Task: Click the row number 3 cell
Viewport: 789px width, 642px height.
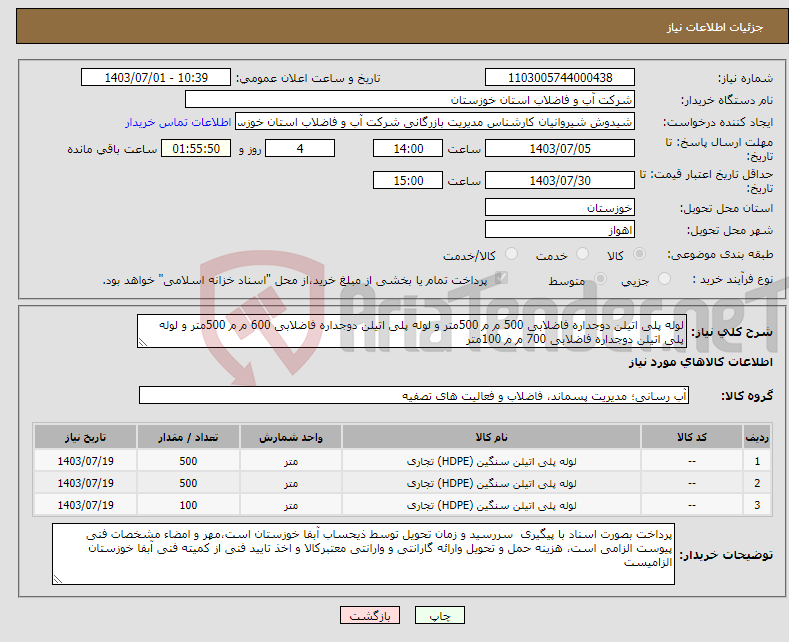Action: pos(757,505)
